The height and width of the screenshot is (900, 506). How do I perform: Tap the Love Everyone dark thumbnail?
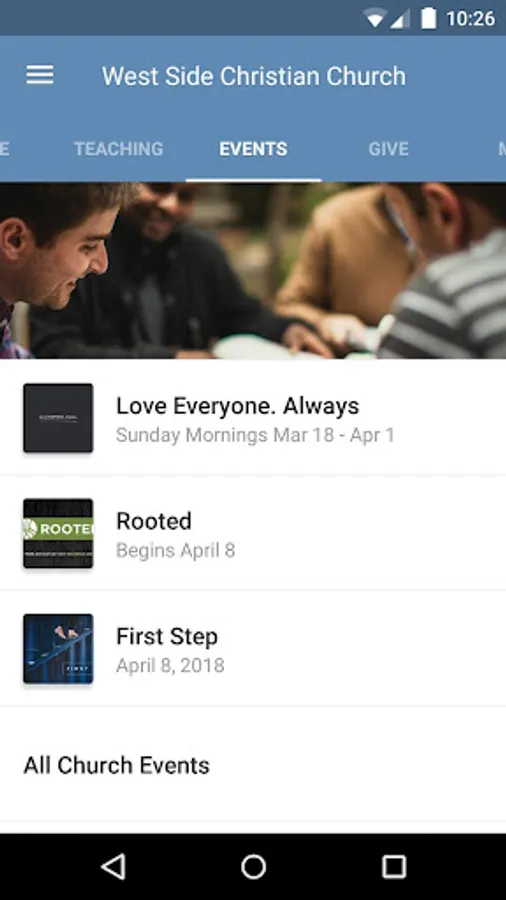[x=58, y=418]
